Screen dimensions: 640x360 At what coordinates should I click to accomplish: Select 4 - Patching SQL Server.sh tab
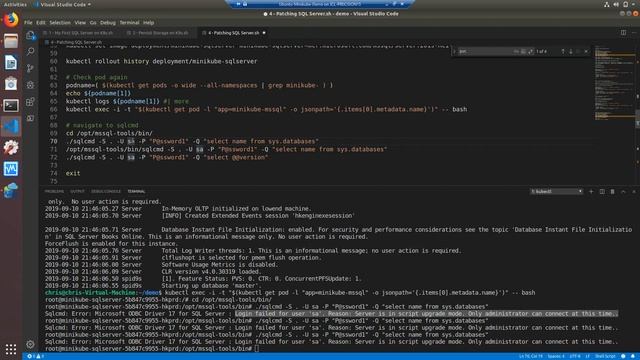click(x=233, y=33)
